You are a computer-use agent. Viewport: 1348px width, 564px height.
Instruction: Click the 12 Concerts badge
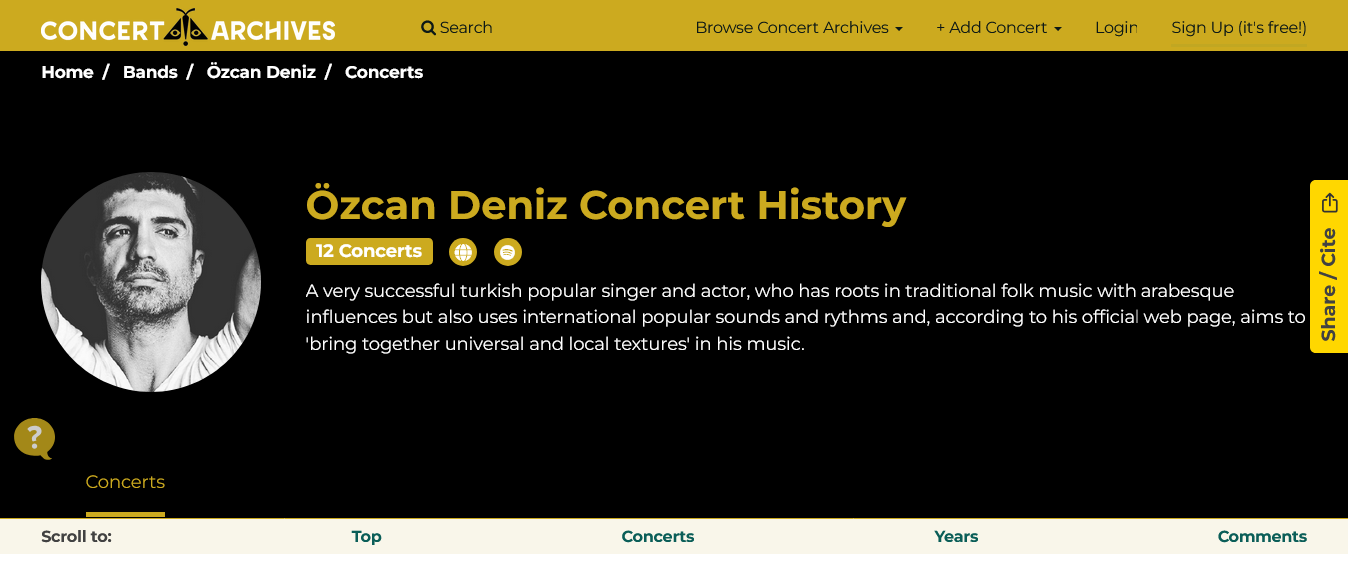pyautogui.click(x=369, y=251)
